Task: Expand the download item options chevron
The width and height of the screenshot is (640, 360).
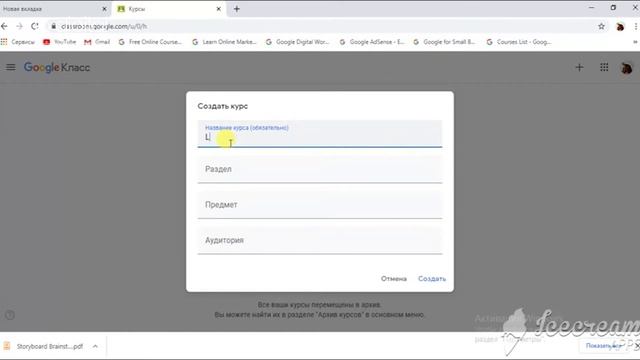Action: pos(95,346)
